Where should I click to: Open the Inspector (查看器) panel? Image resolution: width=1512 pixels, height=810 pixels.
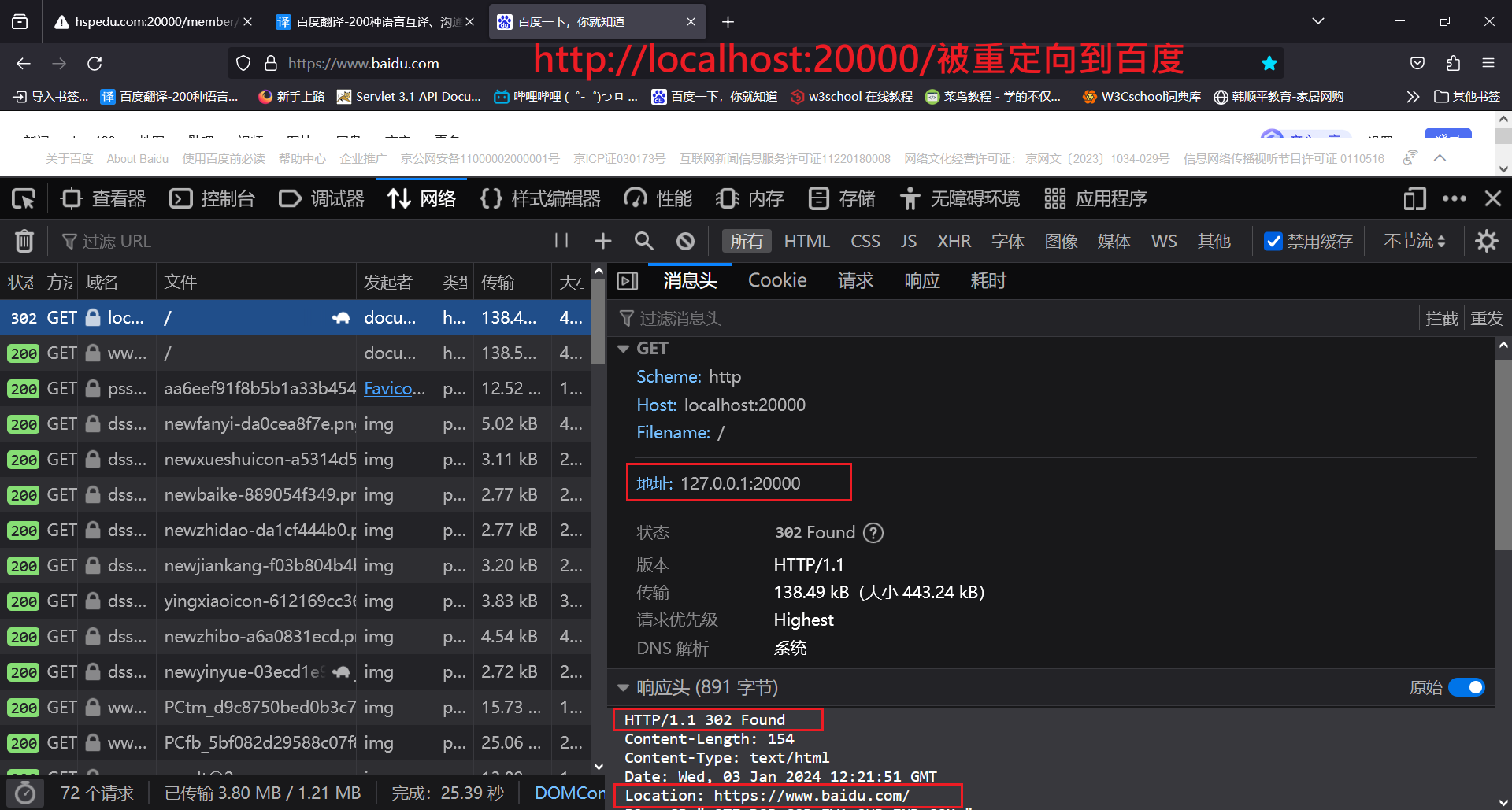(x=104, y=198)
